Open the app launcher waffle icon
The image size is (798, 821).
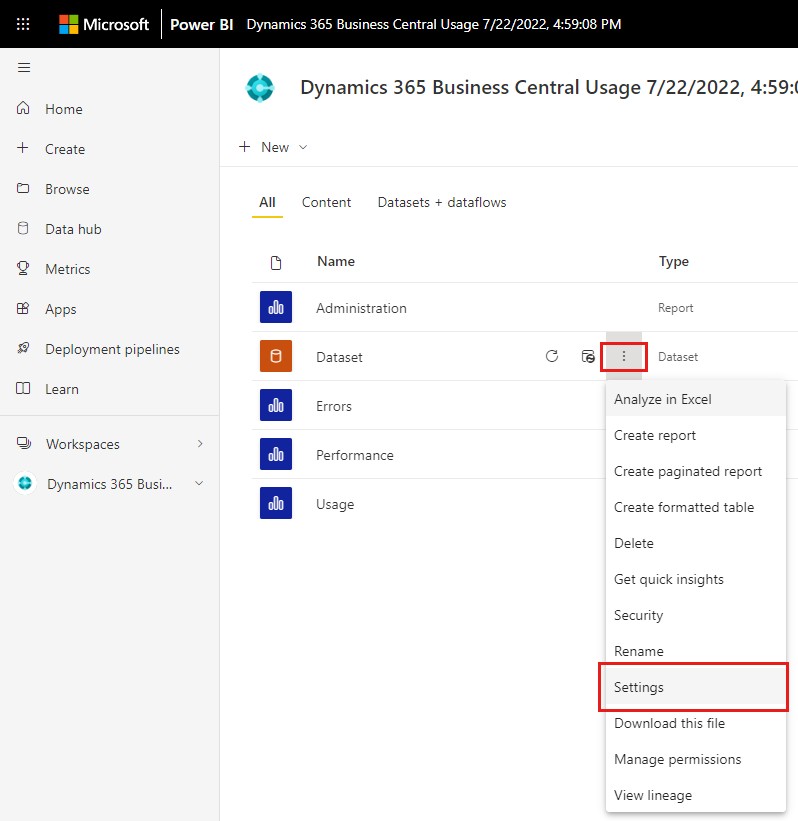pyautogui.click(x=23, y=24)
